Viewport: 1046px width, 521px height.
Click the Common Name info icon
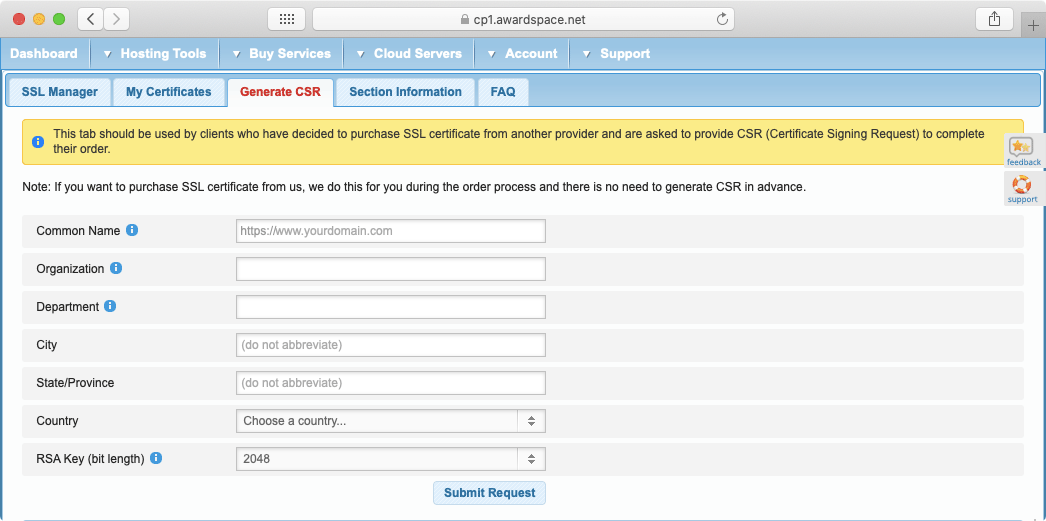click(132, 231)
